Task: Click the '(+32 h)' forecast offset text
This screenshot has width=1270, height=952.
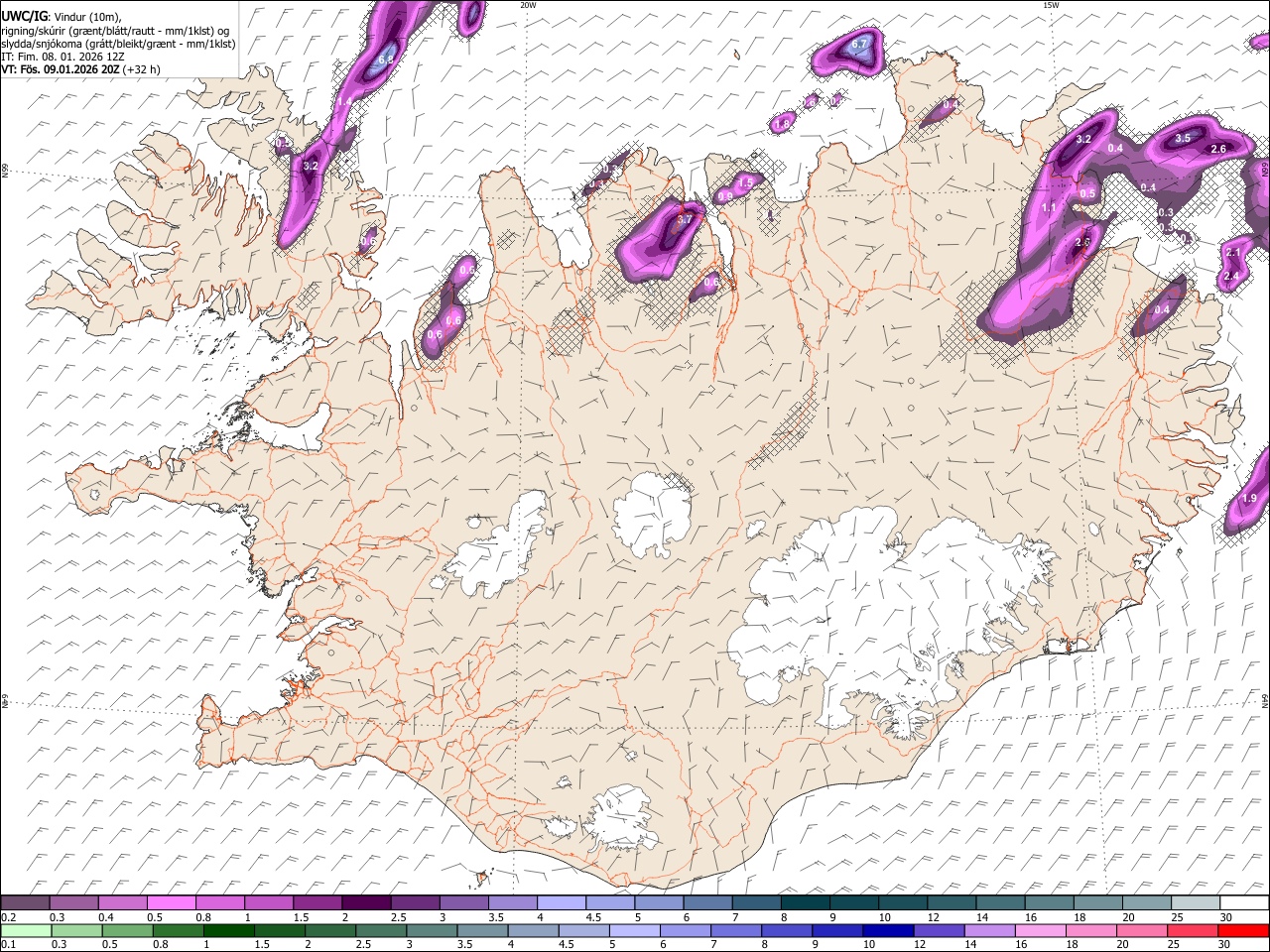Action: [142, 69]
